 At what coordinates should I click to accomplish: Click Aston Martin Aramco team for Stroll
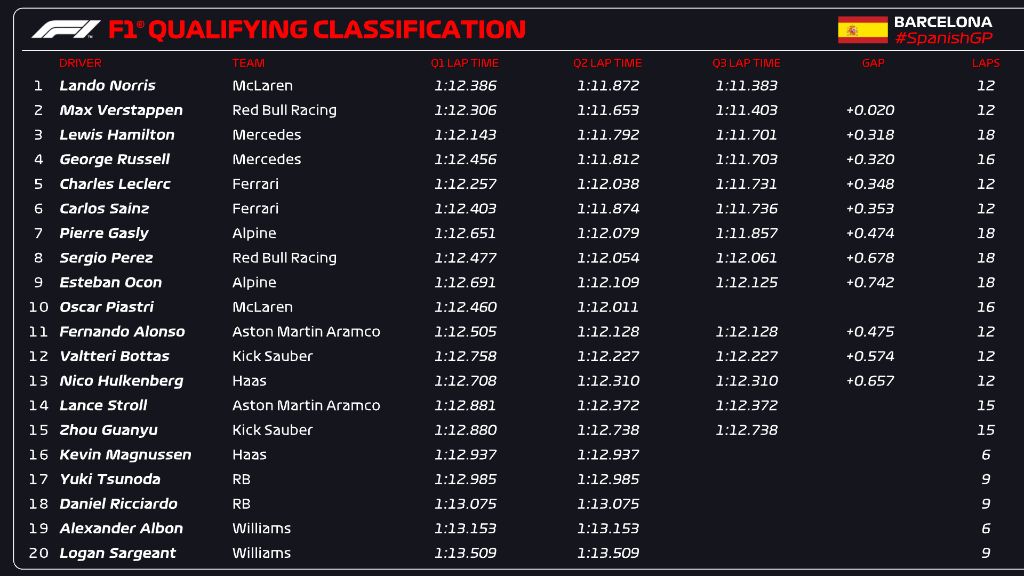coord(306,406)
